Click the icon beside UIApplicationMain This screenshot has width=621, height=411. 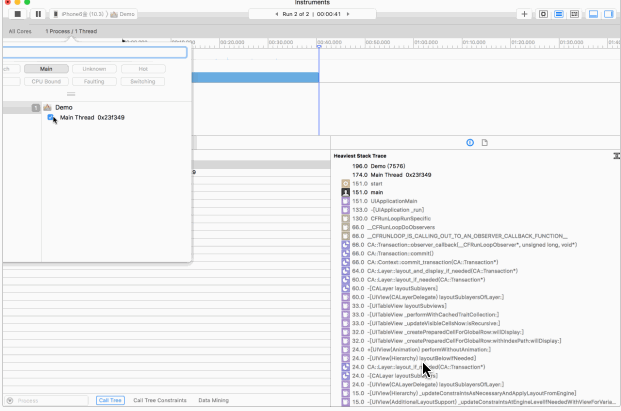[x=346, y=201]
